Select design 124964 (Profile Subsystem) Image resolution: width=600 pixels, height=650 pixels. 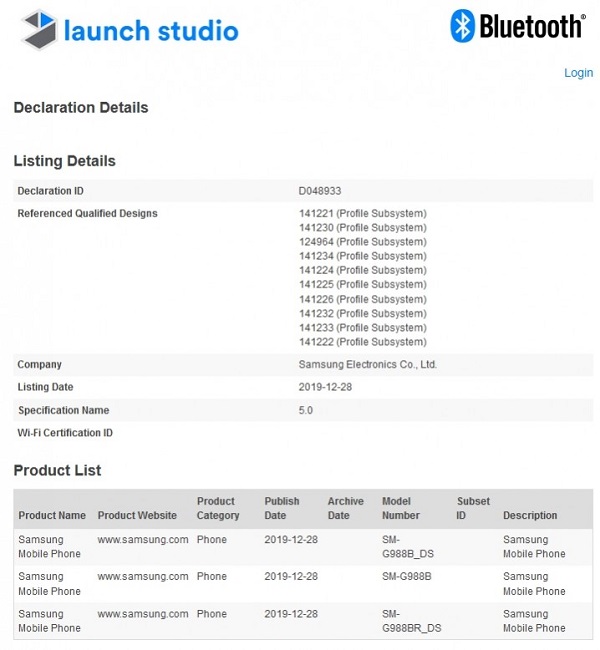pos(362,242)
